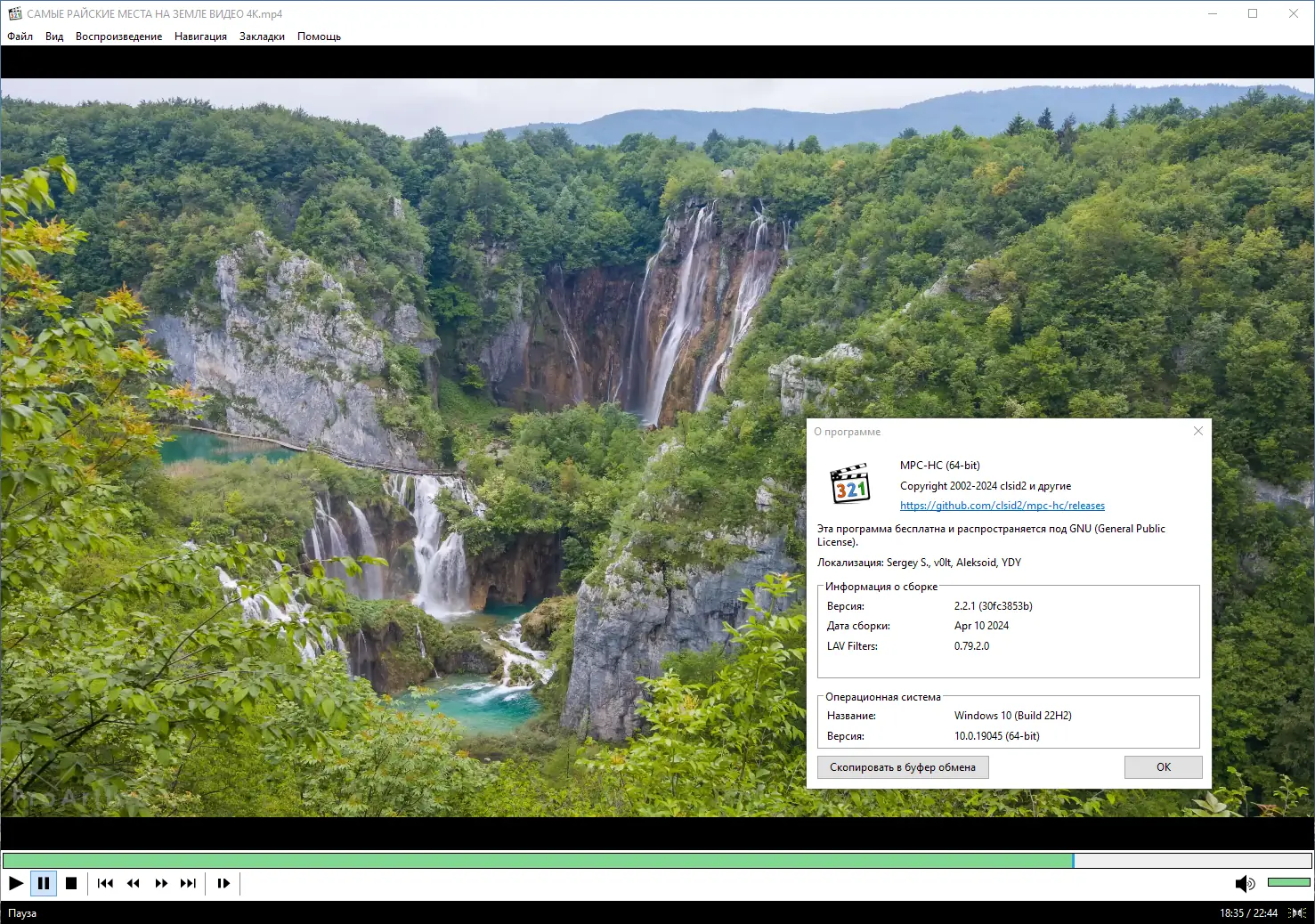Image resolution: width=1315 pixels, height=924 pixels.
Task: Click "Скопировать в буфер обмена" button
Action: pos(903,767)
